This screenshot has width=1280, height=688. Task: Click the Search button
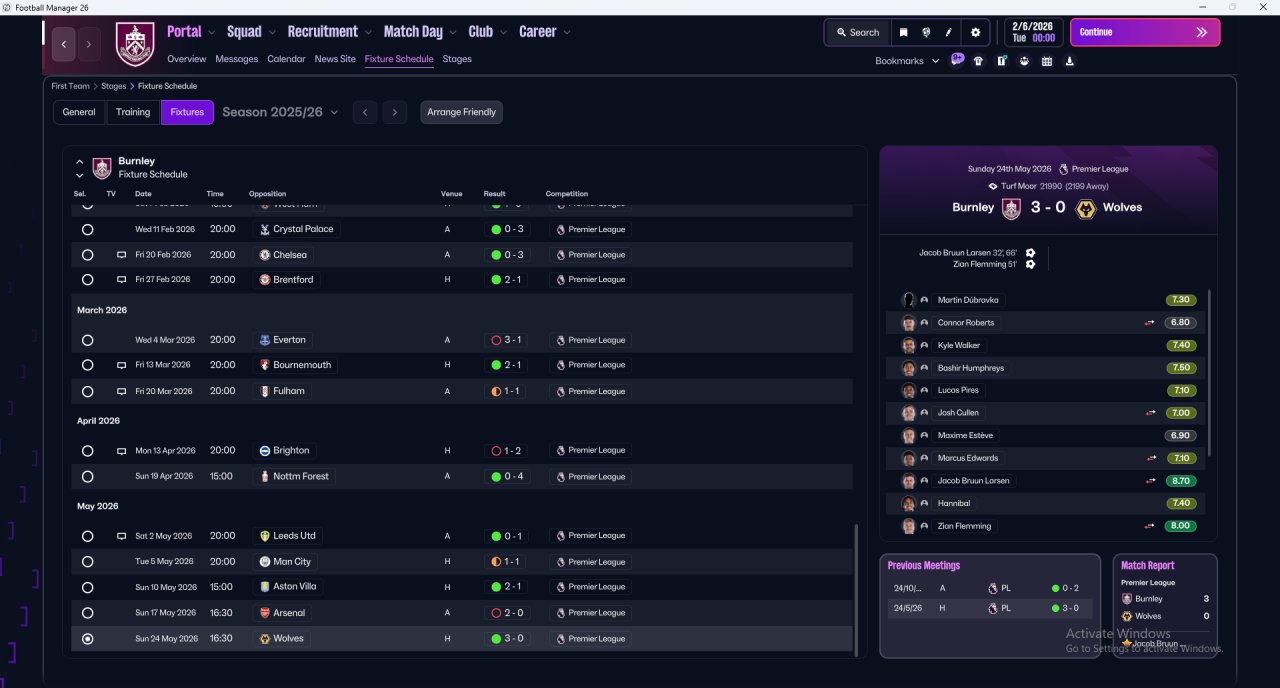pos(857,32)
